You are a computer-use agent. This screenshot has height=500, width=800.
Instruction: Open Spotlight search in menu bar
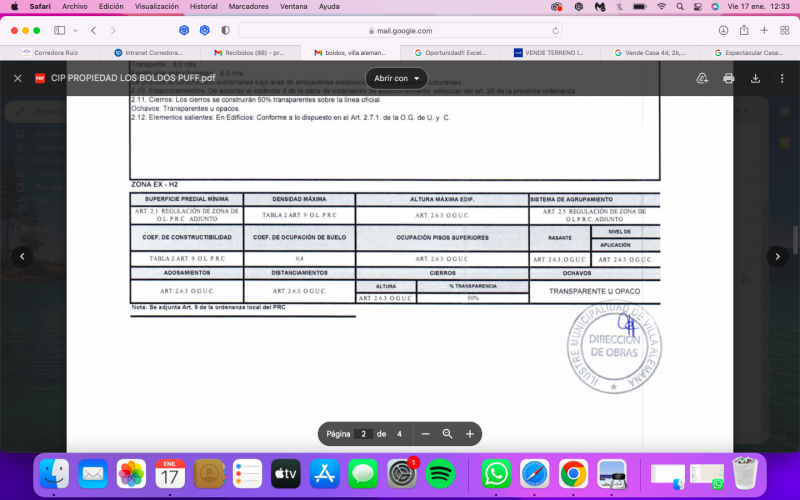click(680, 7)
